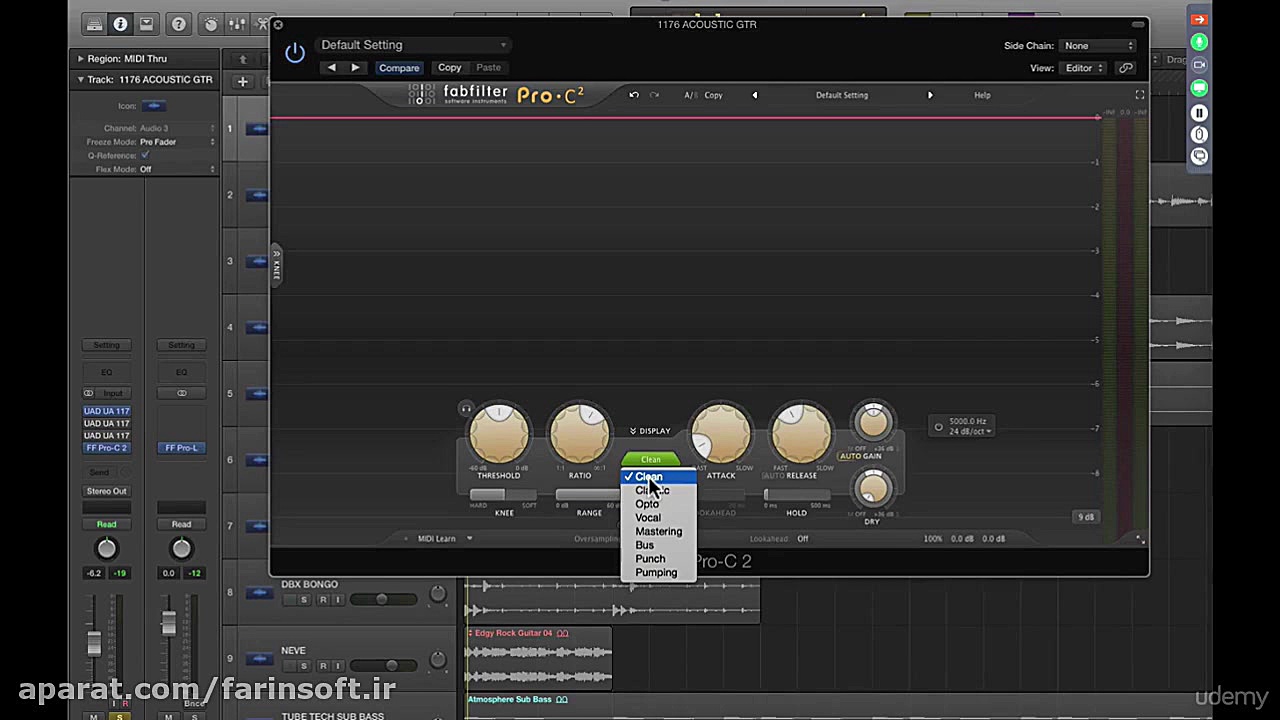Click the Copy button in plug-in header

coord(450,68)
